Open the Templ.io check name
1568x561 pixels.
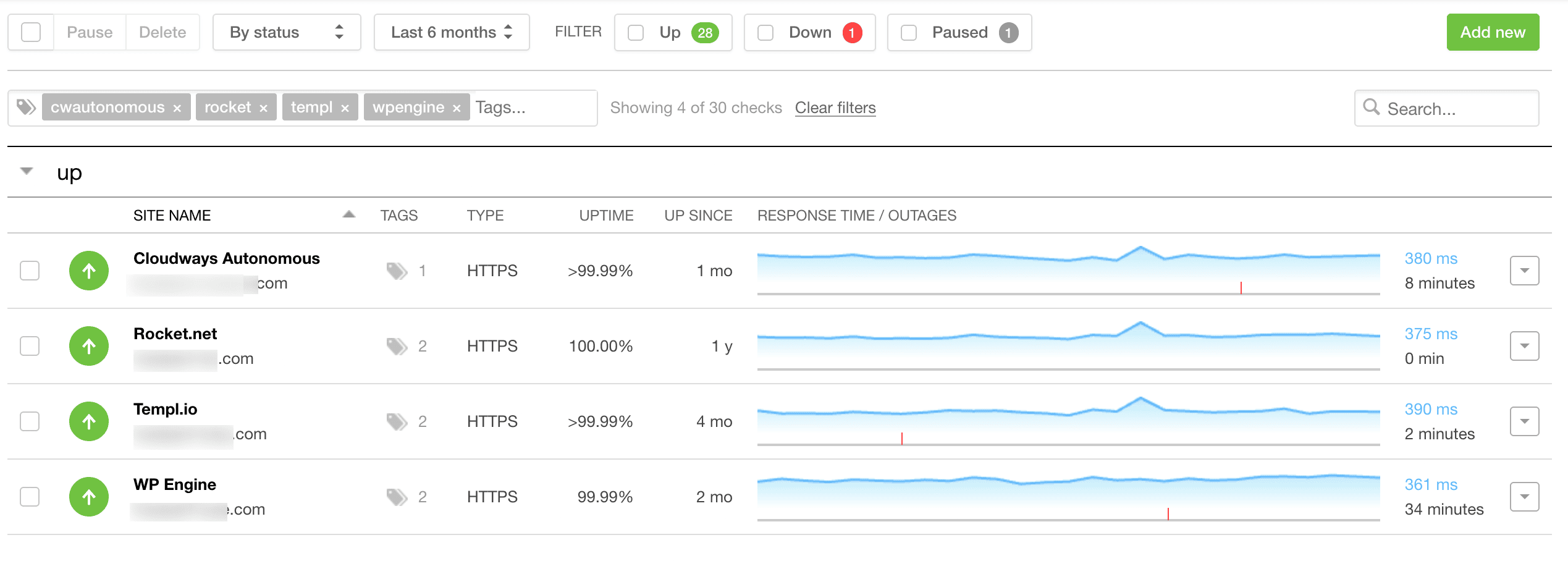click(166, 409)
